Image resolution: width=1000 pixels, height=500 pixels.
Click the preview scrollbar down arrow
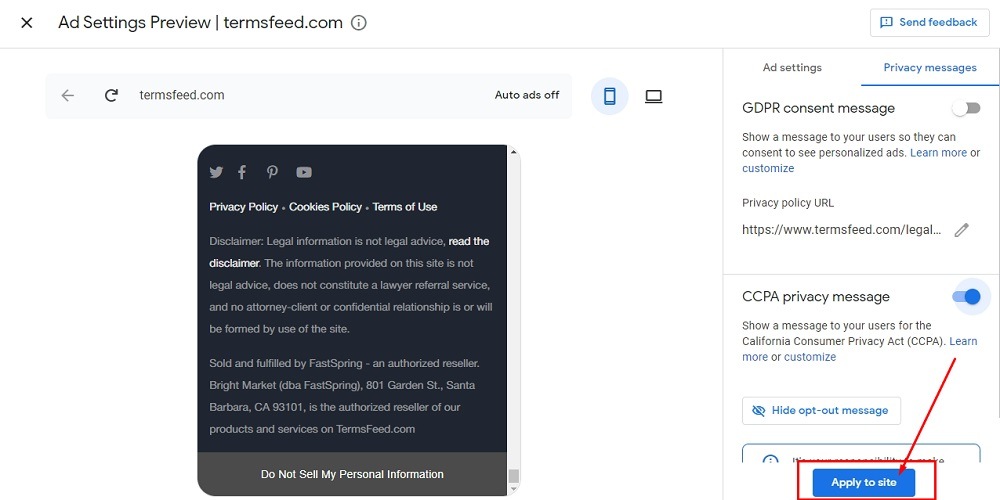pos(513,490)
